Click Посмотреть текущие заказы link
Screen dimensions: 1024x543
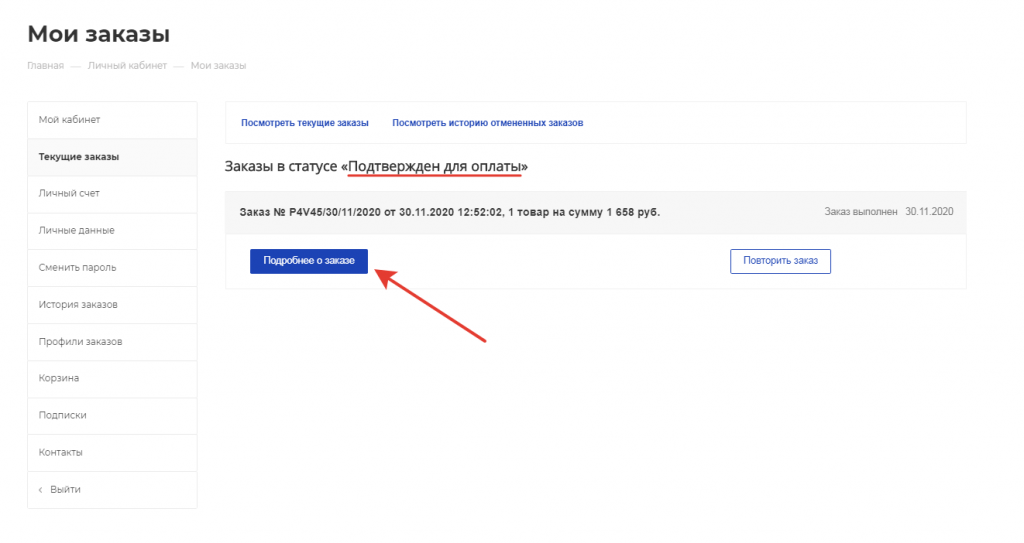[304, 123]
